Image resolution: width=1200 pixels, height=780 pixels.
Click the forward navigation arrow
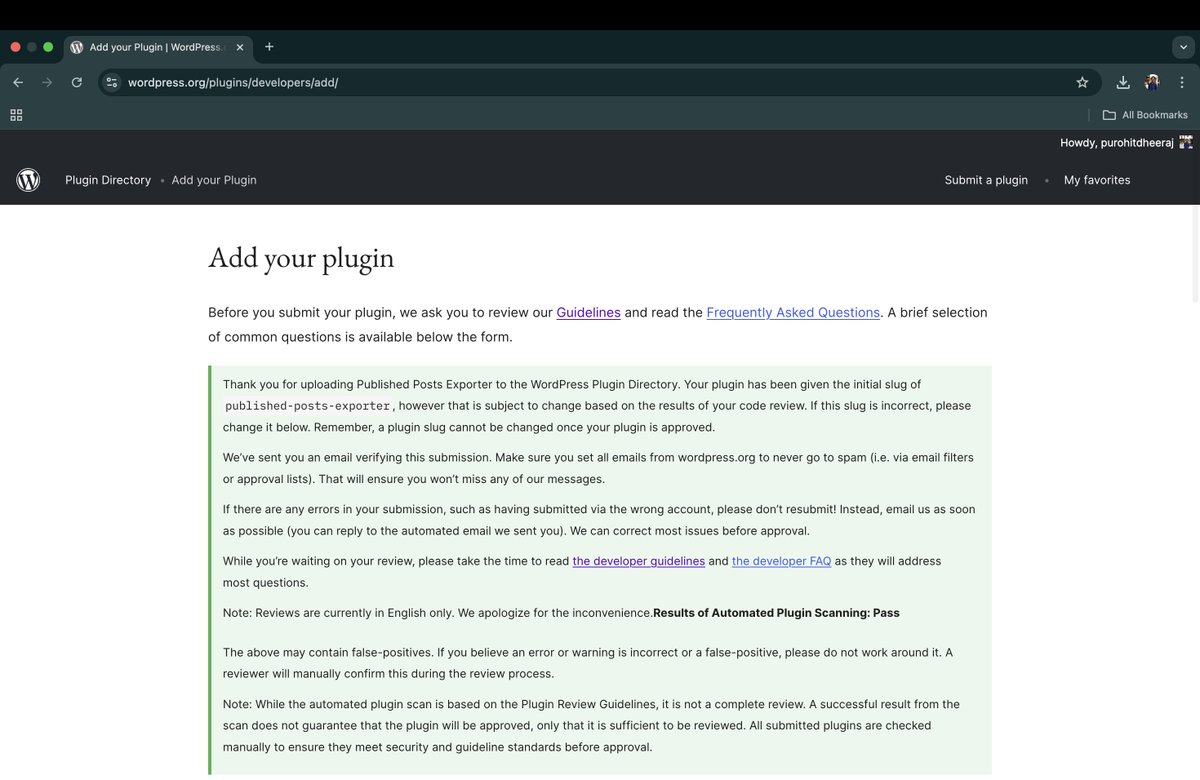coord(47,82)
